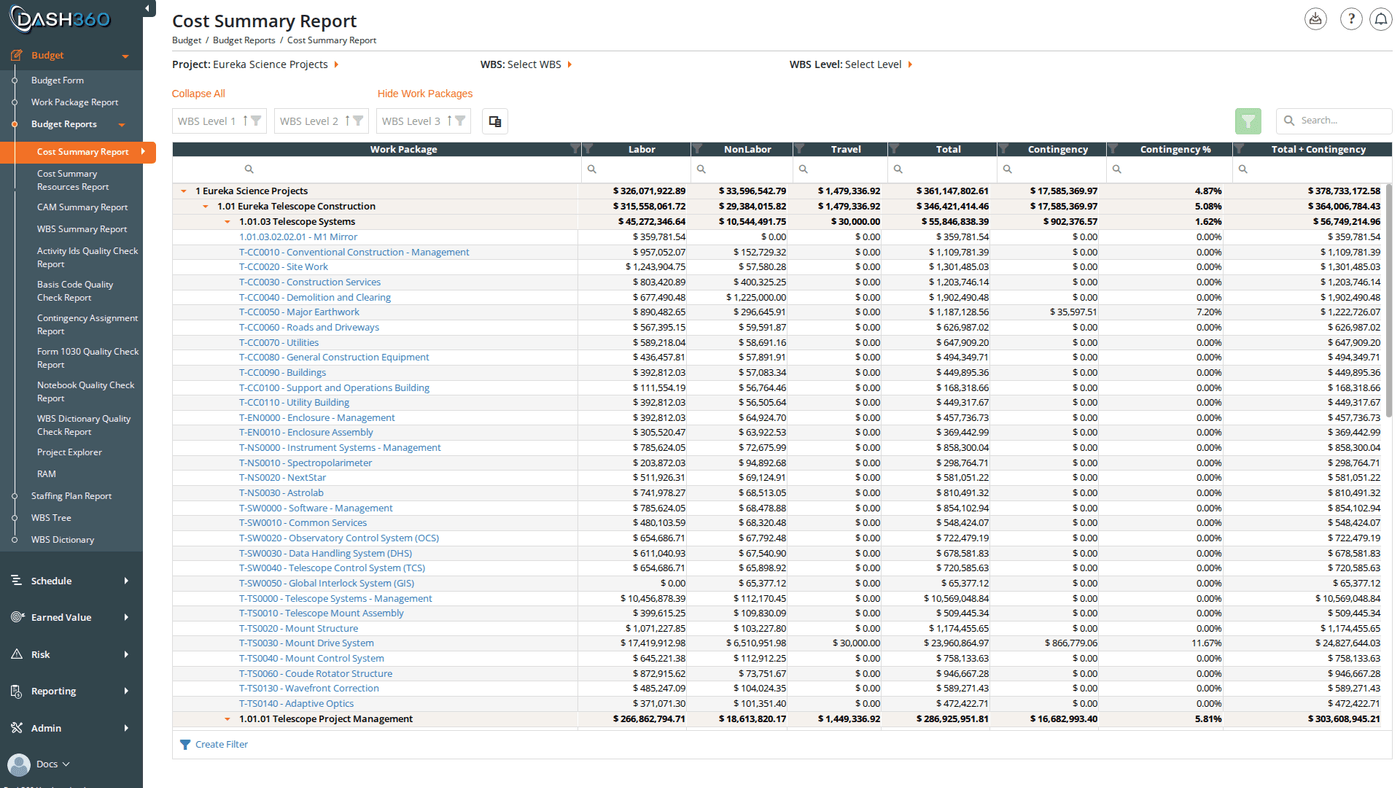Collapse the Budget sidebar section

tap(125, 56)
